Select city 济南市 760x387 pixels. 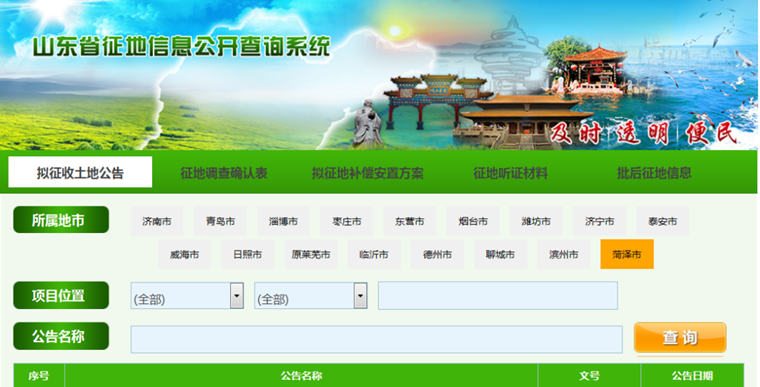[x=157, y=221]
